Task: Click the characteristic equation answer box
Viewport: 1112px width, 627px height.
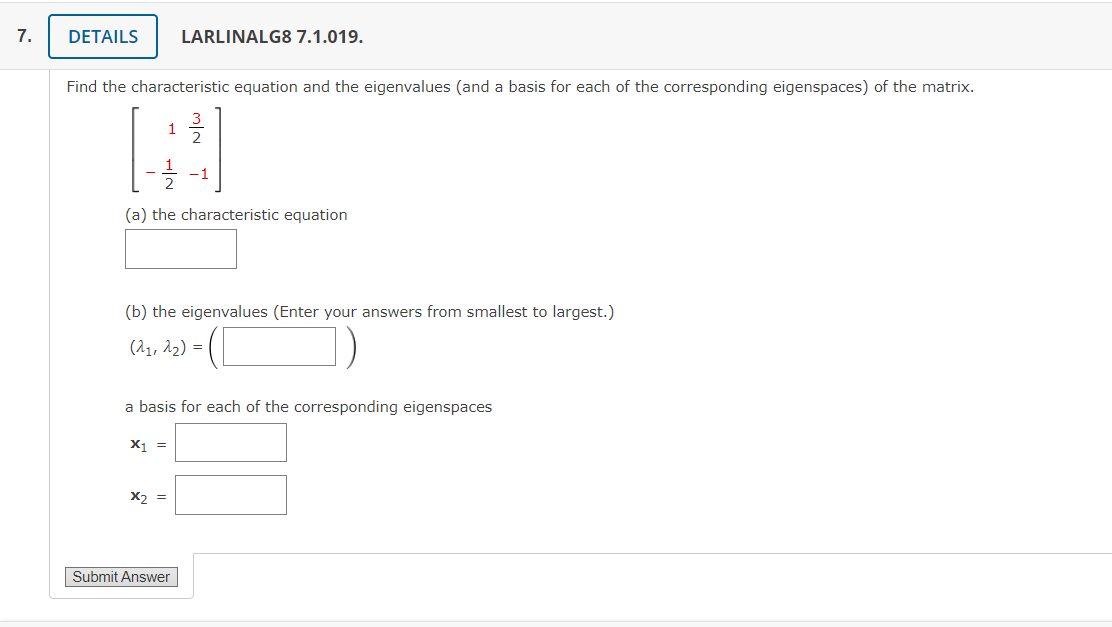Action: click(180, 248)
